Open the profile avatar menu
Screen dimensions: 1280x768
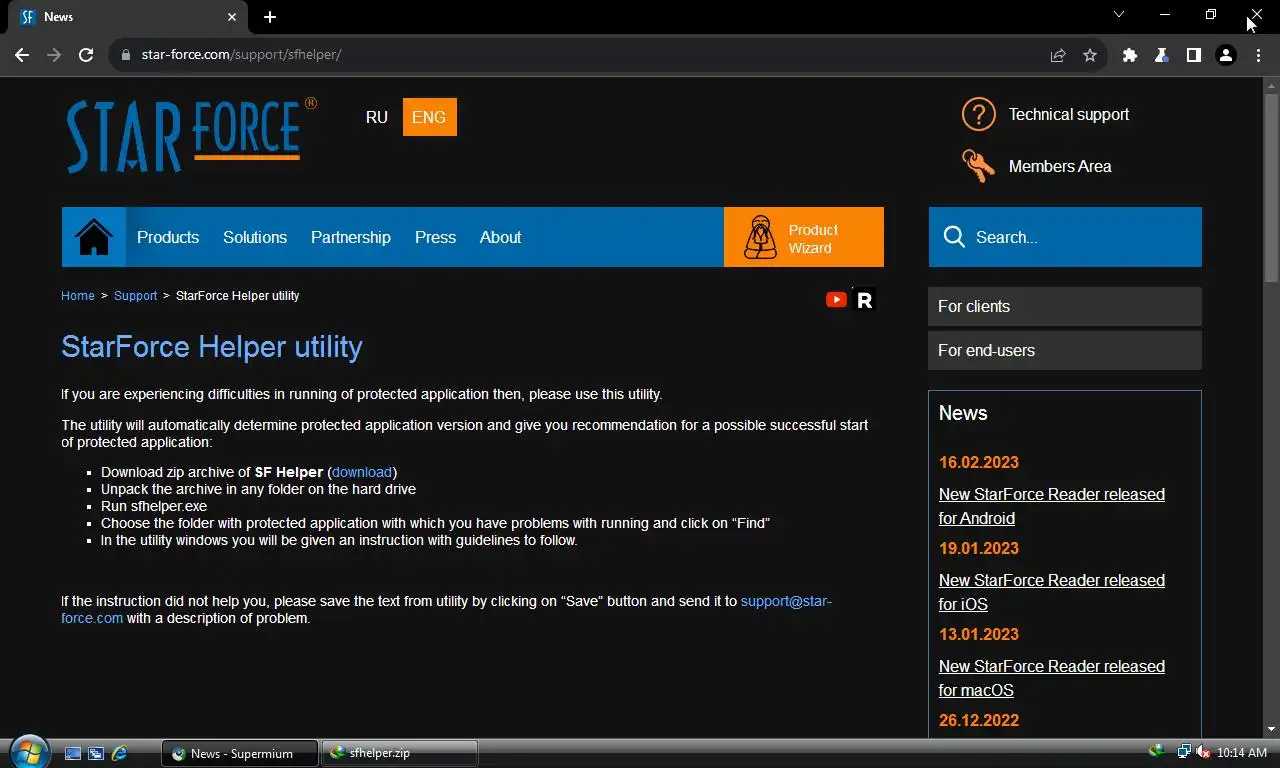tap(1226, 55)
